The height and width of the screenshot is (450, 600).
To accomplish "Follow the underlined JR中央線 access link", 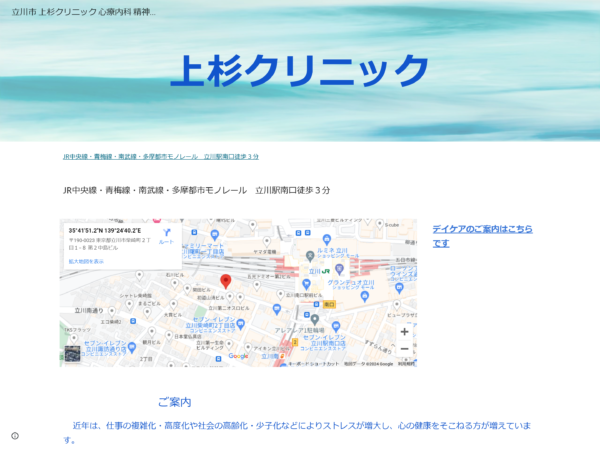I will coord(161,157).
